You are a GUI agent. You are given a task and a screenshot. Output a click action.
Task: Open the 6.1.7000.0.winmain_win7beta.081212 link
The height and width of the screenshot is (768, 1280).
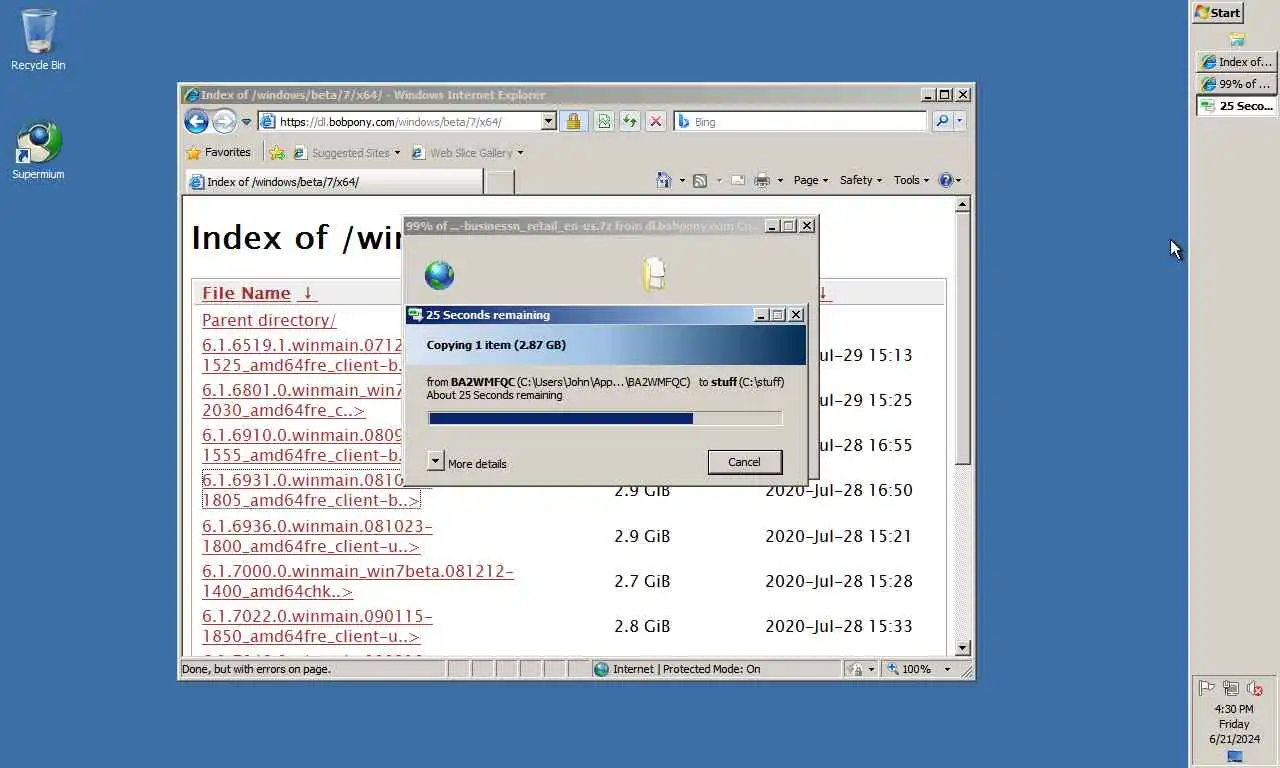[358, 581]
